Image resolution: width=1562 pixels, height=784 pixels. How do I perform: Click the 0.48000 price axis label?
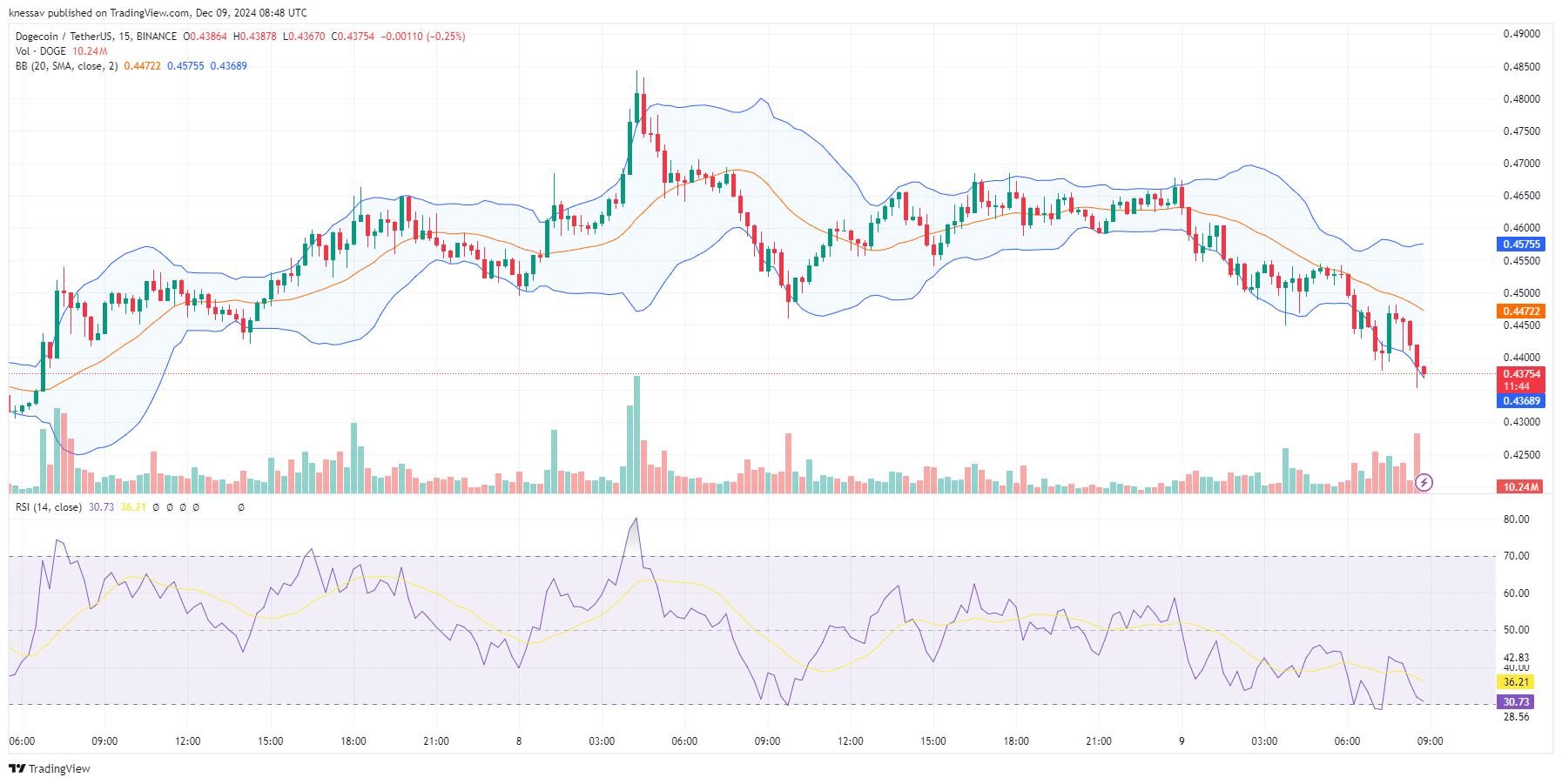(1521, 99)
